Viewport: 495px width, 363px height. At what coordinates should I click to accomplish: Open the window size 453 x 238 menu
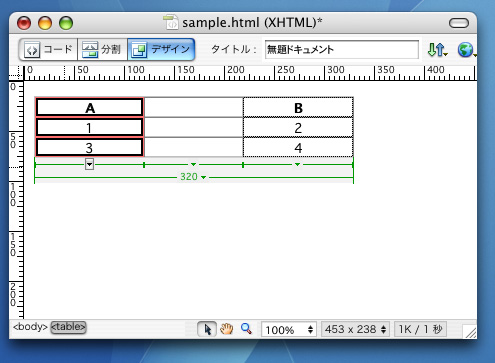(x=355, y=330)
